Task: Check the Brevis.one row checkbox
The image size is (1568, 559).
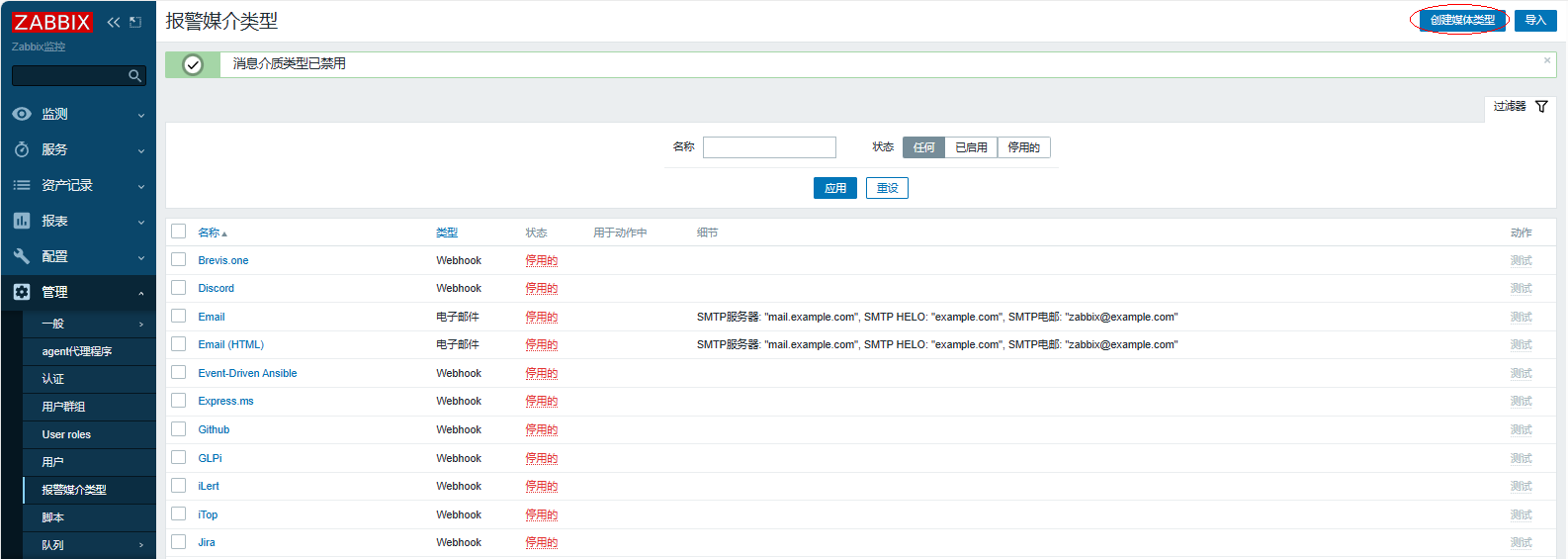Action: [x=179, y=259]
